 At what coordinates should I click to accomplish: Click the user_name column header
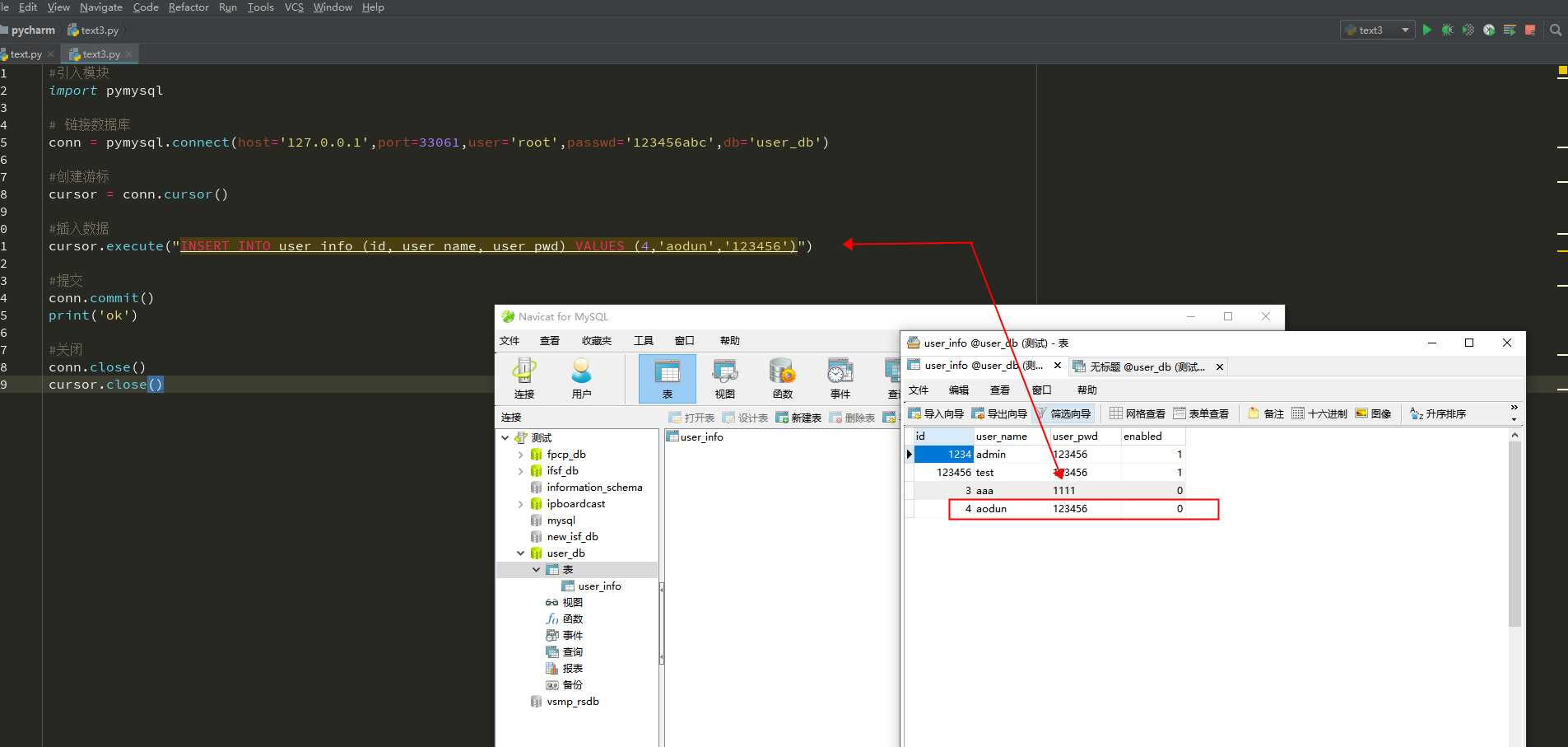pyautogui.click(x=1012, y=437)
